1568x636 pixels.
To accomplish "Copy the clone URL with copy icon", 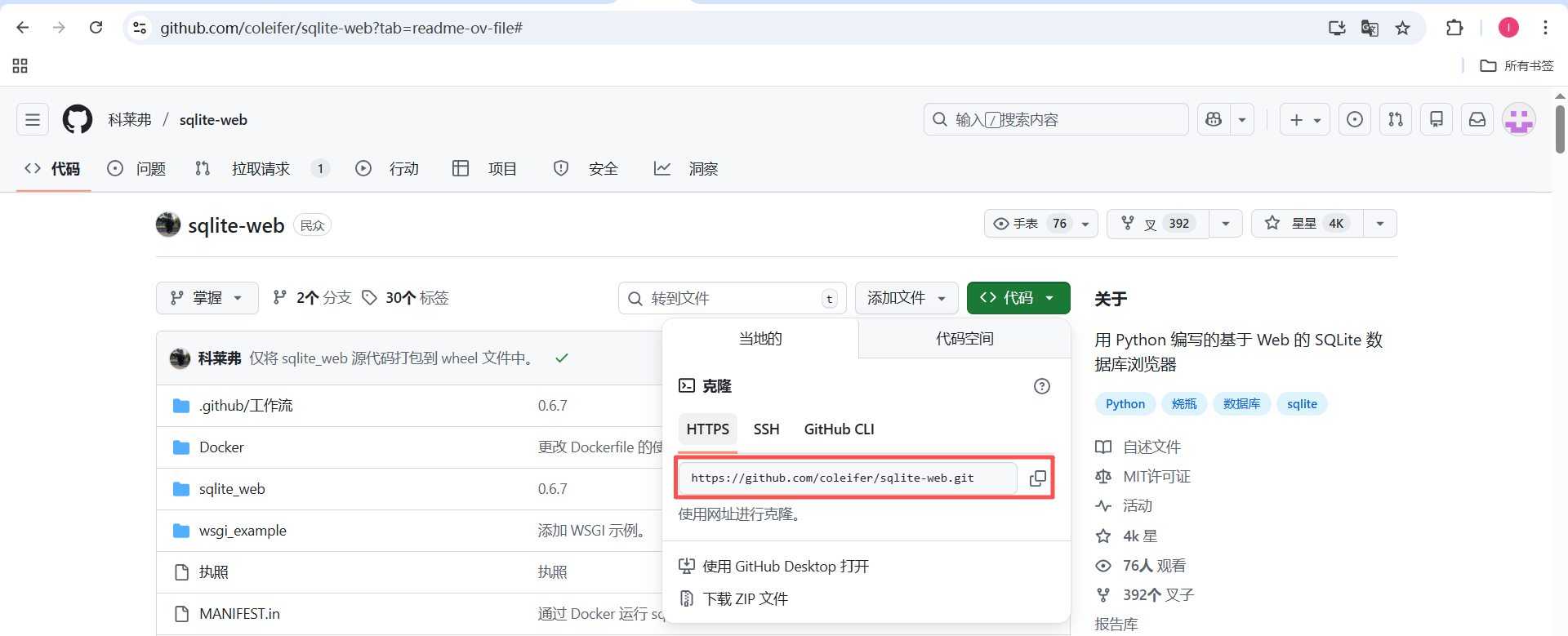I will point(1037,478).
